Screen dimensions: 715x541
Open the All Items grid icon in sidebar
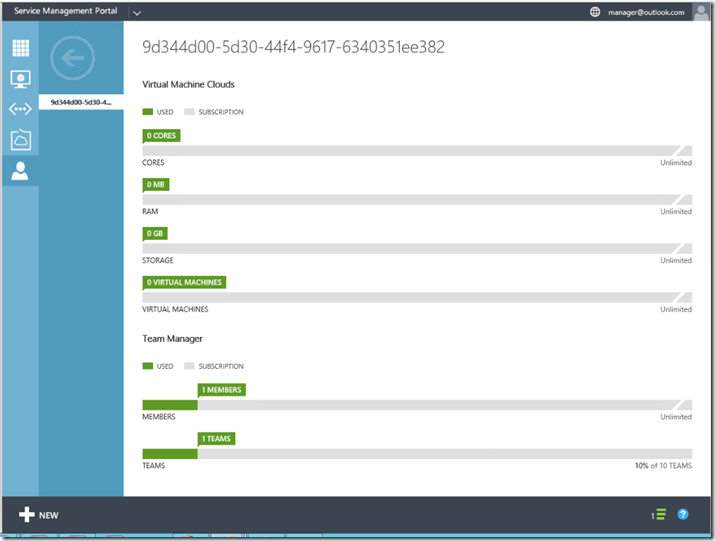(20, 48)
